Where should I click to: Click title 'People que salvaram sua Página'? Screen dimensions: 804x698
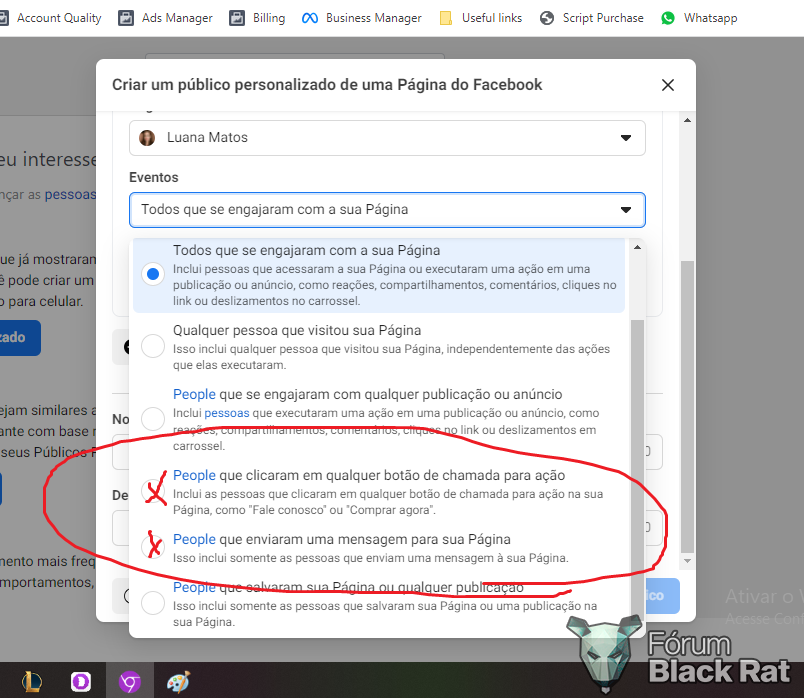point(348,587)
